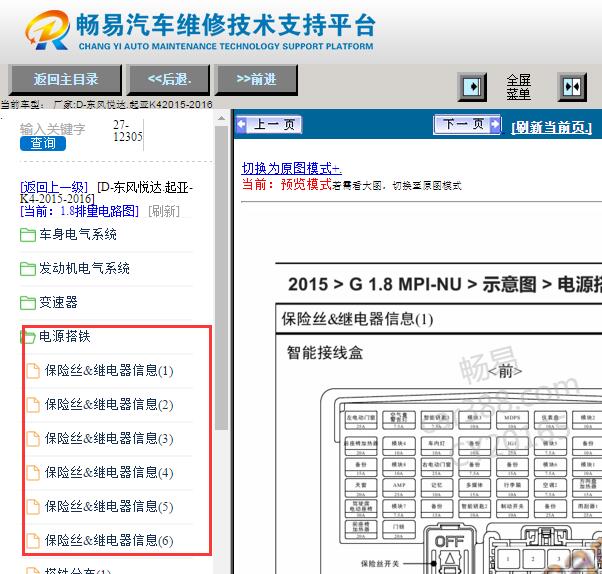Click the 车身电气系统 folder icon
This screenshot has width=602, height=574.
coord(28,235)
